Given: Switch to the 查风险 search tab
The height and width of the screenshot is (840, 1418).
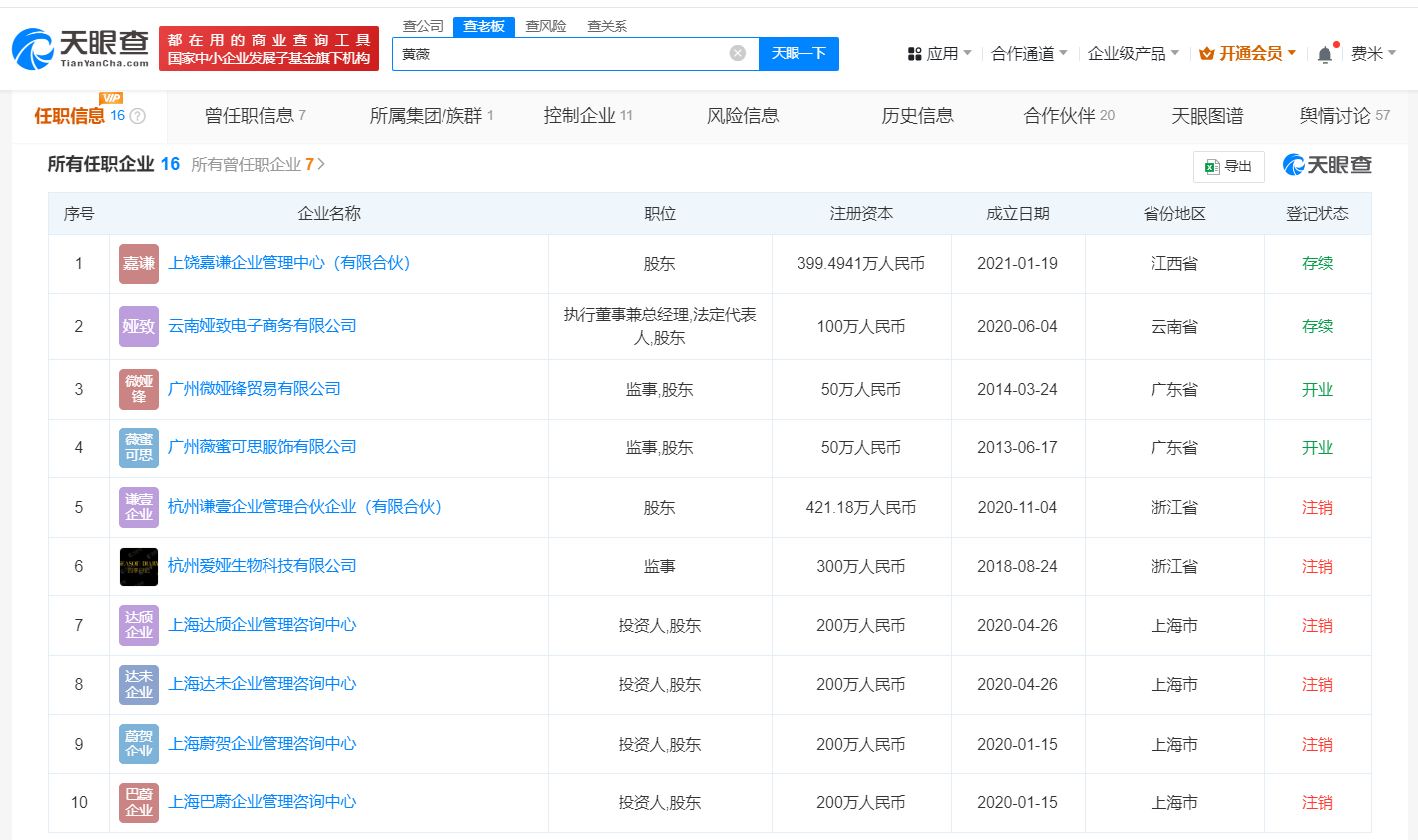Looking at the screenshot, I should pos(545,26).
